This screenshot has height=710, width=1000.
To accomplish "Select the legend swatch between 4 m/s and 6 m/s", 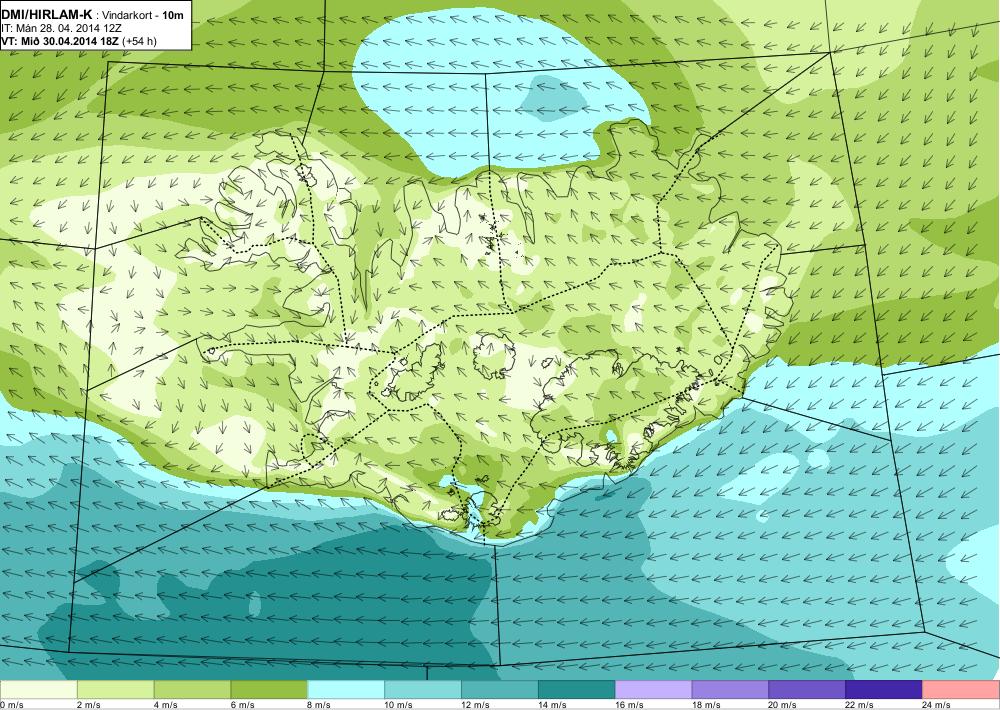I will tap(192, 690).
